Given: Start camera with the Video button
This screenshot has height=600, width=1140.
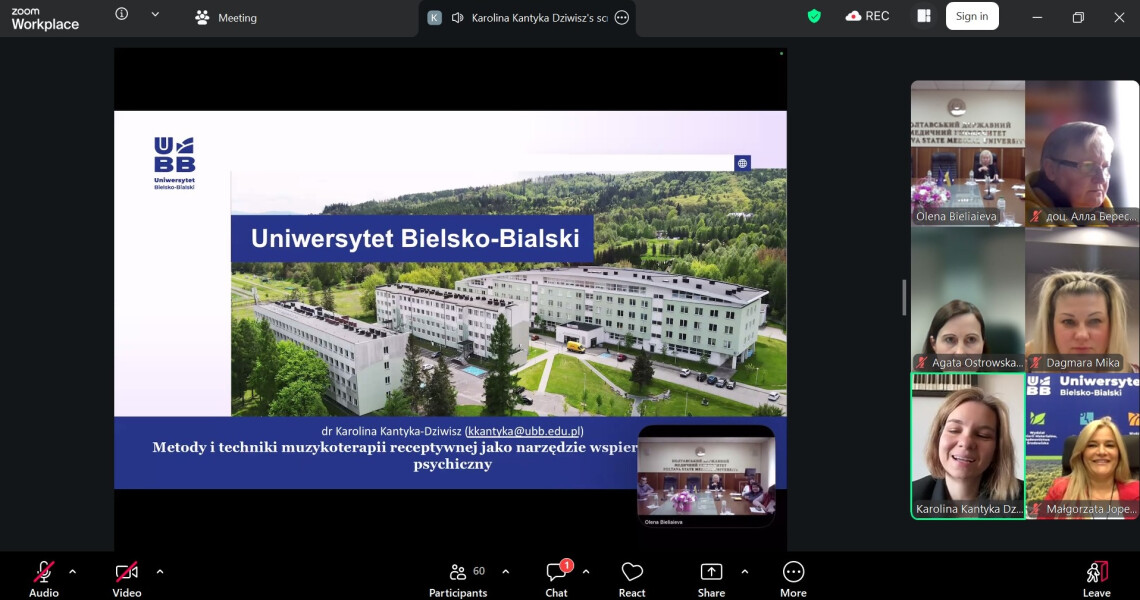Looking at the screenshot, I should 127,579.
